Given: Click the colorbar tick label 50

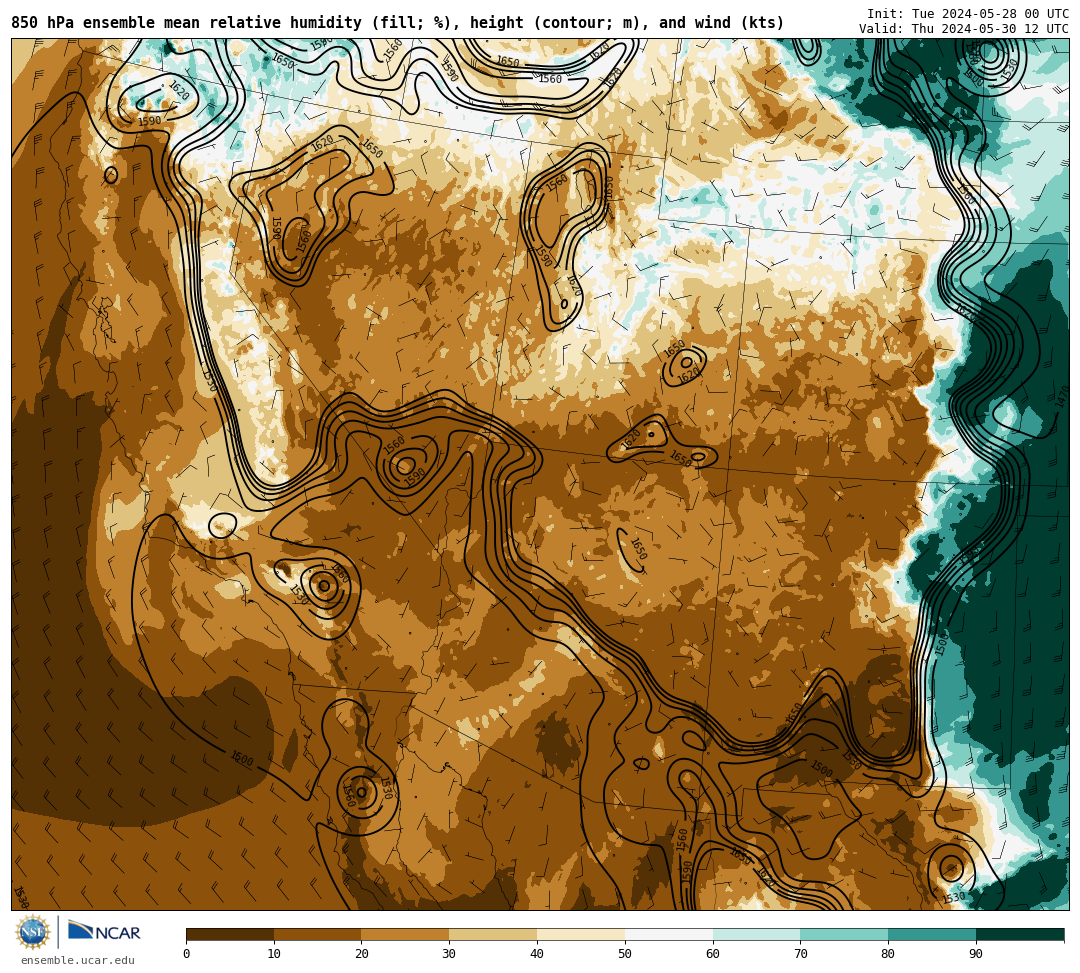Looking at the screenshot, I should 625,954.
